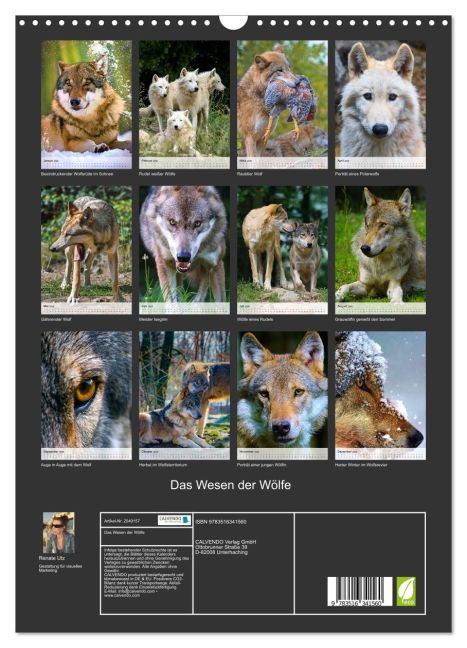Open the January wolf in snow thumbnail

[x=86, y=104]
